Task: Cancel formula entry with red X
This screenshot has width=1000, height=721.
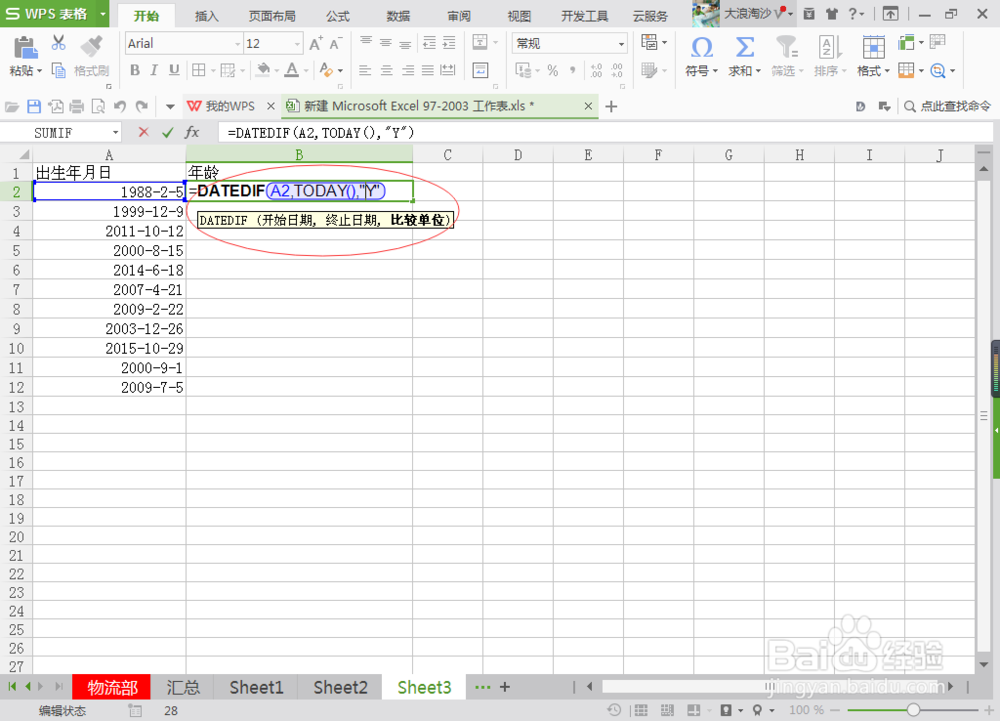Action: [x=143, y=133]
